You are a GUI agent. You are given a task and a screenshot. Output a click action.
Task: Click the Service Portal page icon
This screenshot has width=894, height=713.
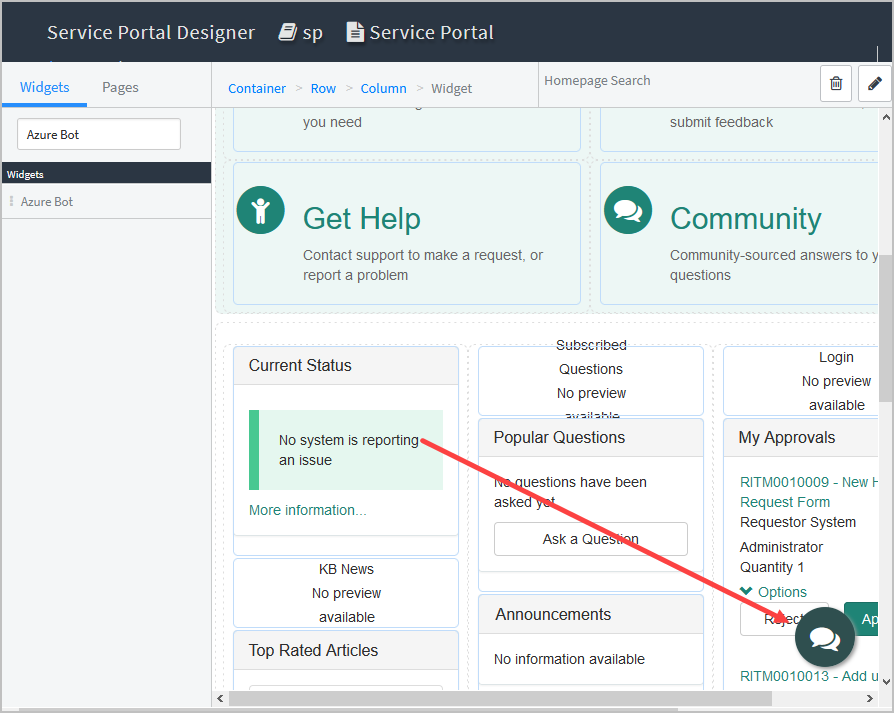355,32
